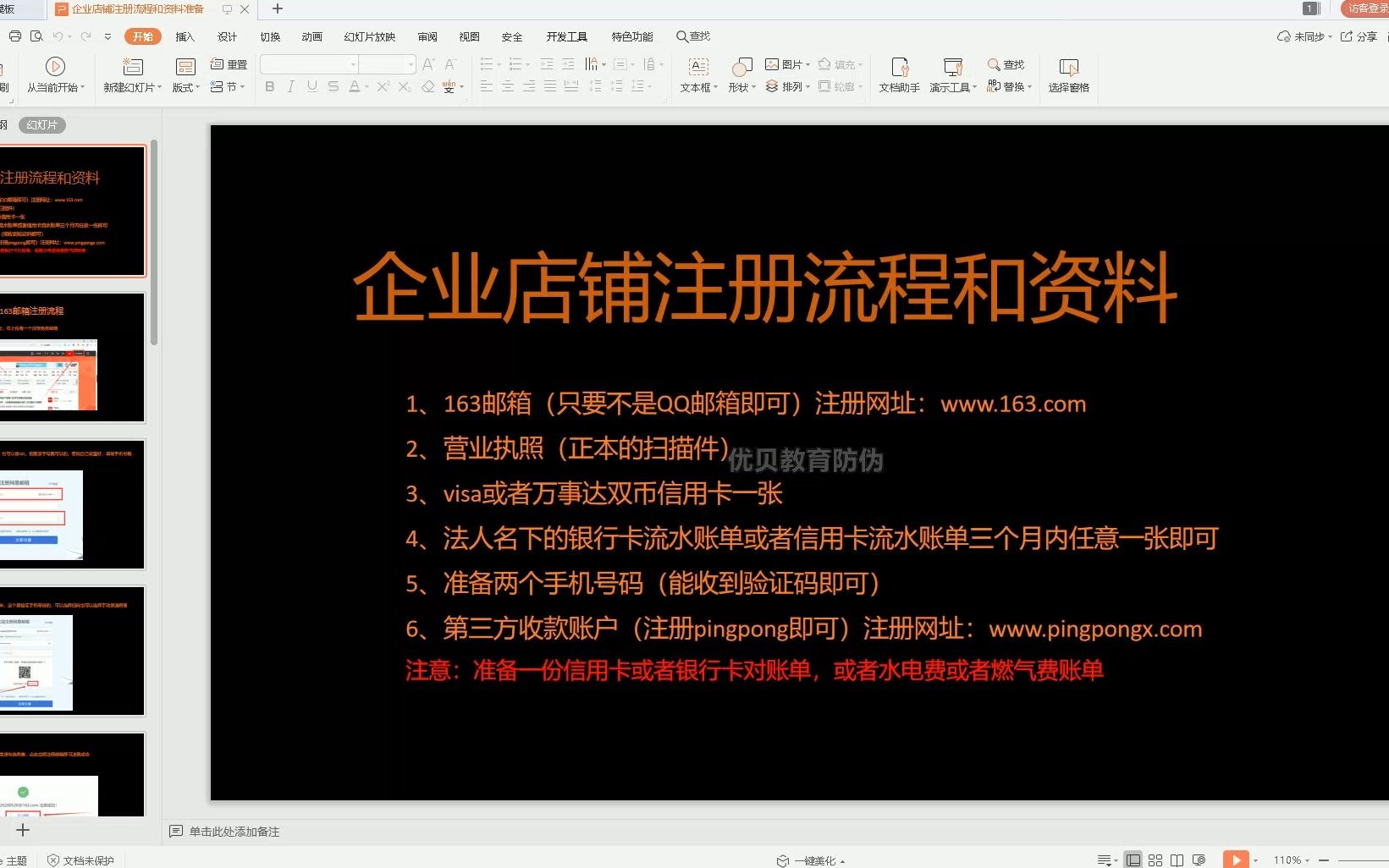The width and height of the screenshot is (1389, 868).
Task: Decrease the paragraph indent
Action: 547,64
